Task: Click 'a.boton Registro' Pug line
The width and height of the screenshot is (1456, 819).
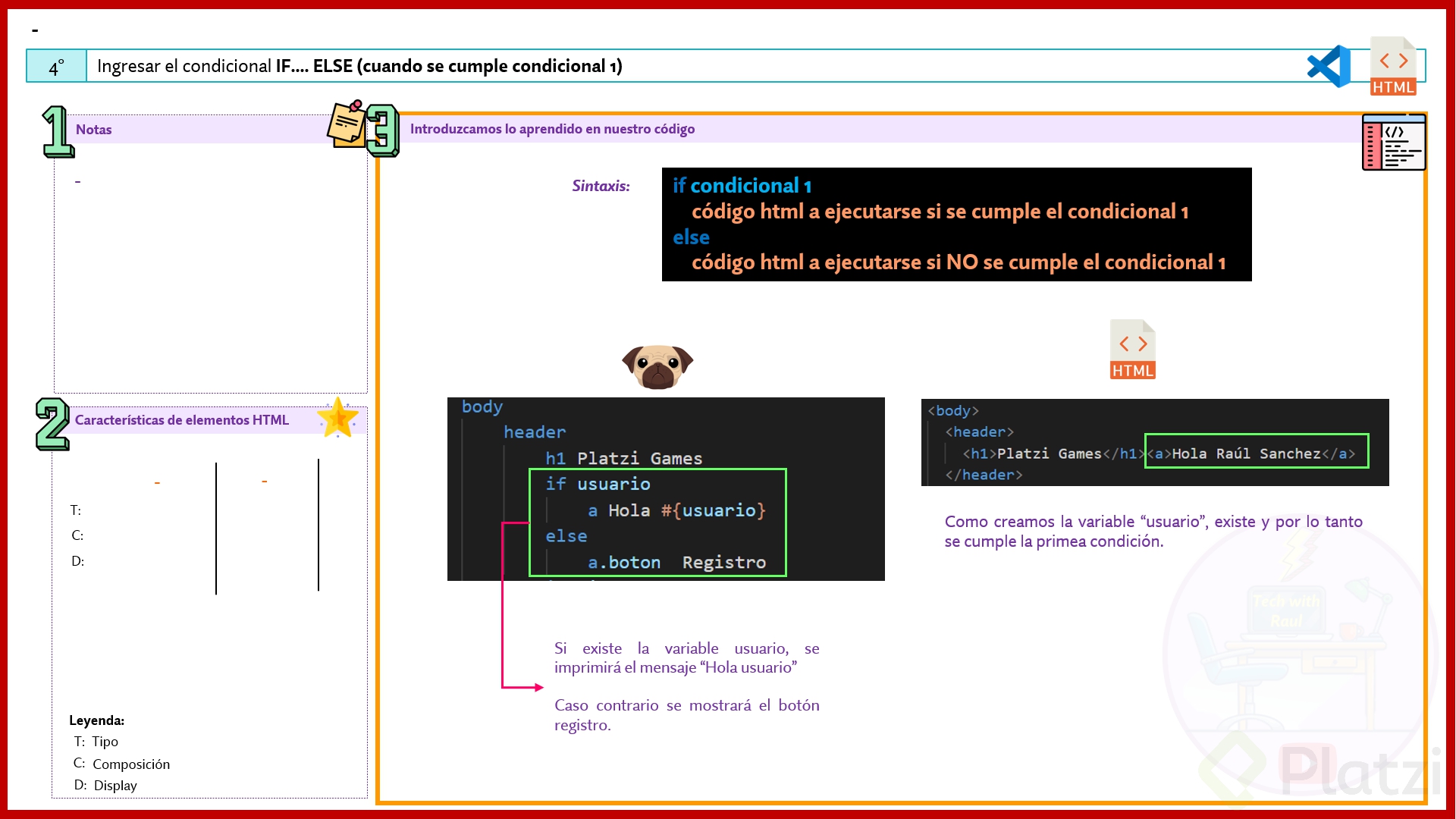Action: [x=676, y=563]
